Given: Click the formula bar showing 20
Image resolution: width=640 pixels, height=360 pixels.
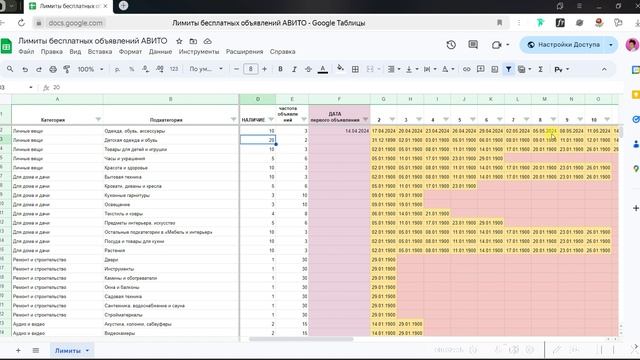Looking at the screenshot, I should (335, 87).
